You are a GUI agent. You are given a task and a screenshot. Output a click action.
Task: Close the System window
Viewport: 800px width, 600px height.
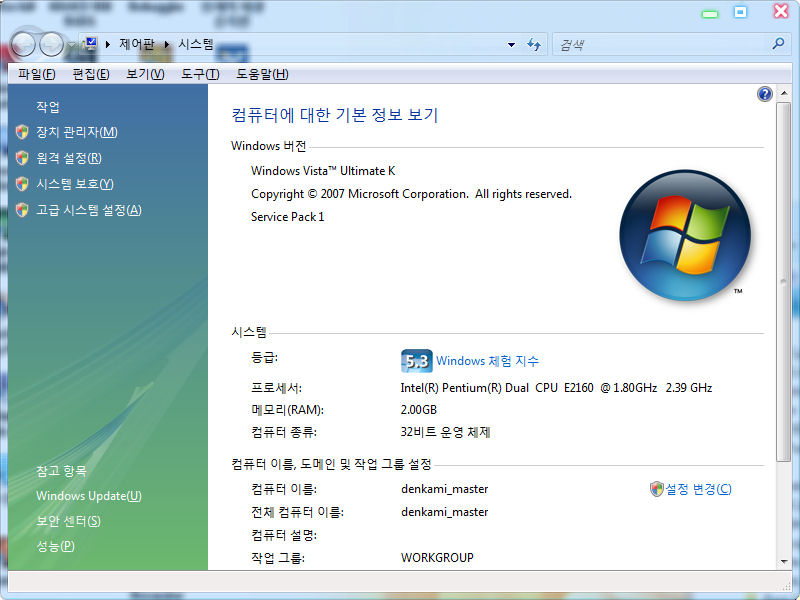[781, 11]
